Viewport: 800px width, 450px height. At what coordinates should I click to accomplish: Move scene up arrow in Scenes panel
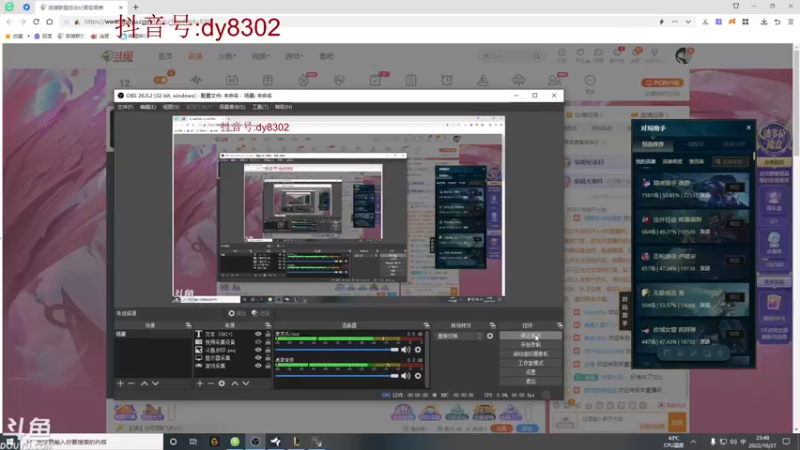click(x=144, y=383)
